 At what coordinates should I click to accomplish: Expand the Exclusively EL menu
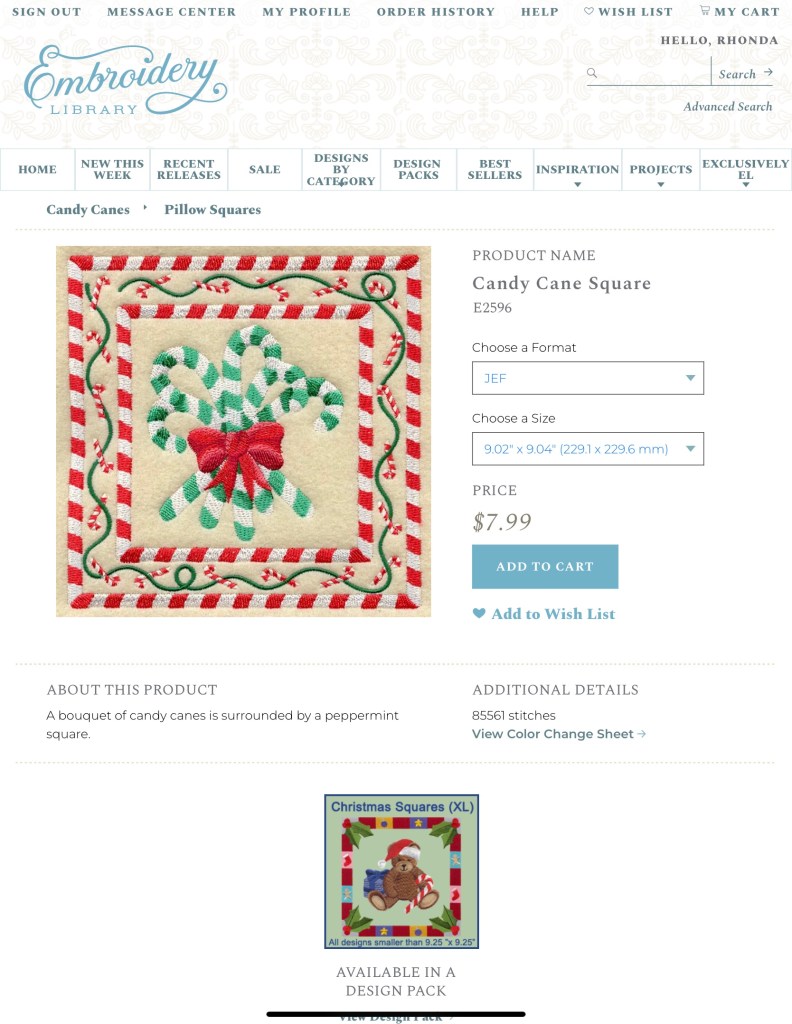coord(746,170)
